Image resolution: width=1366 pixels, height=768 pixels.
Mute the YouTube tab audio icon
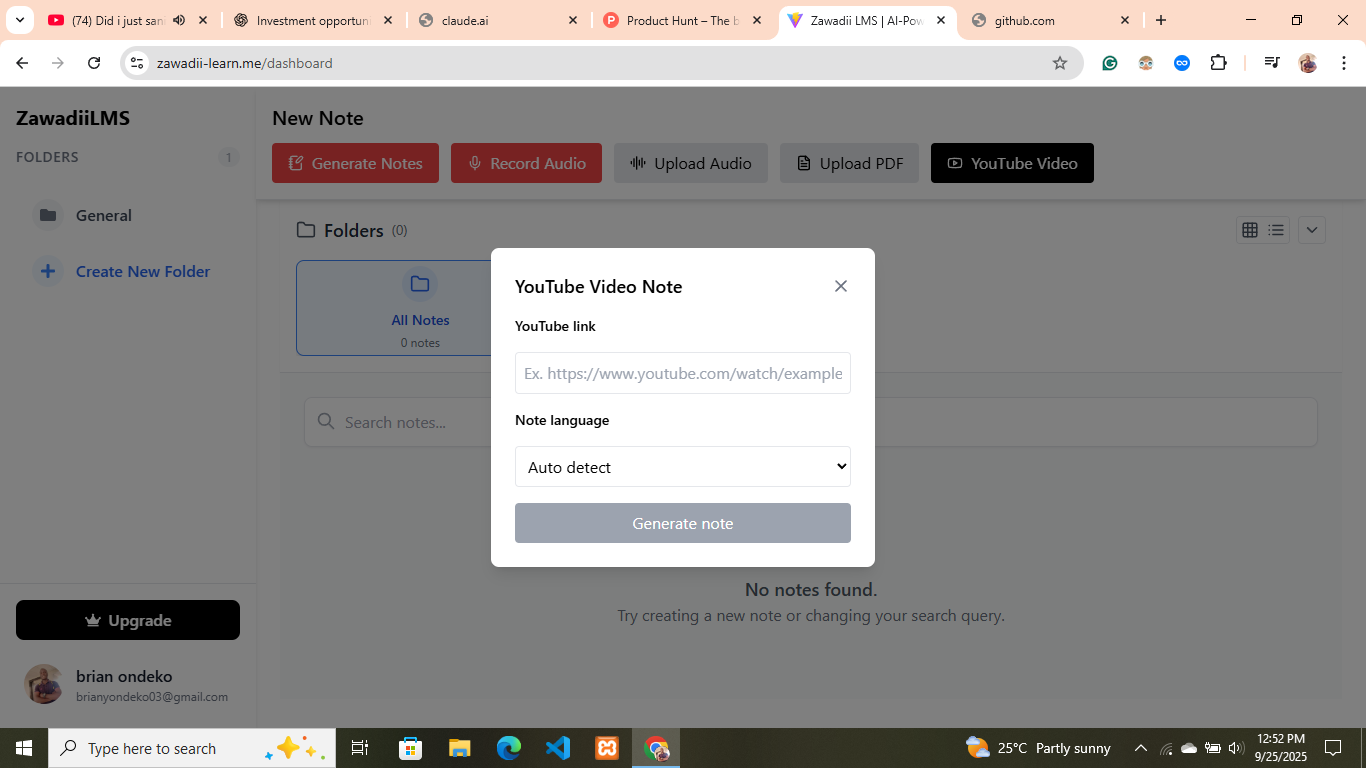(179, 20)
